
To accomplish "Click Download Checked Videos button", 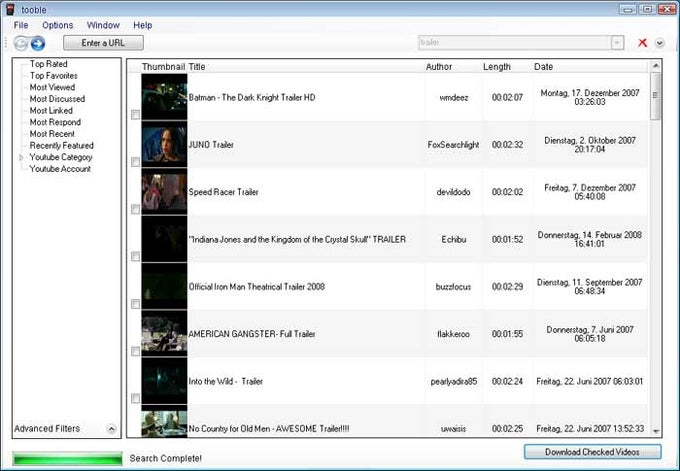I will coord(592,452).
